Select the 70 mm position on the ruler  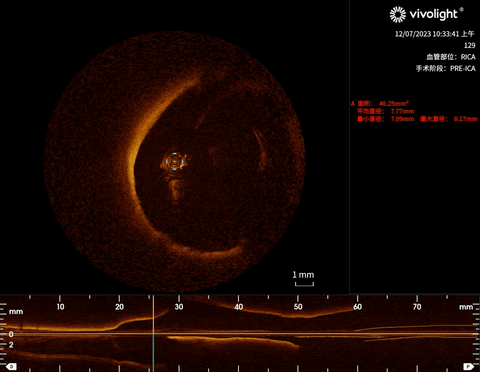pos(417,306)
